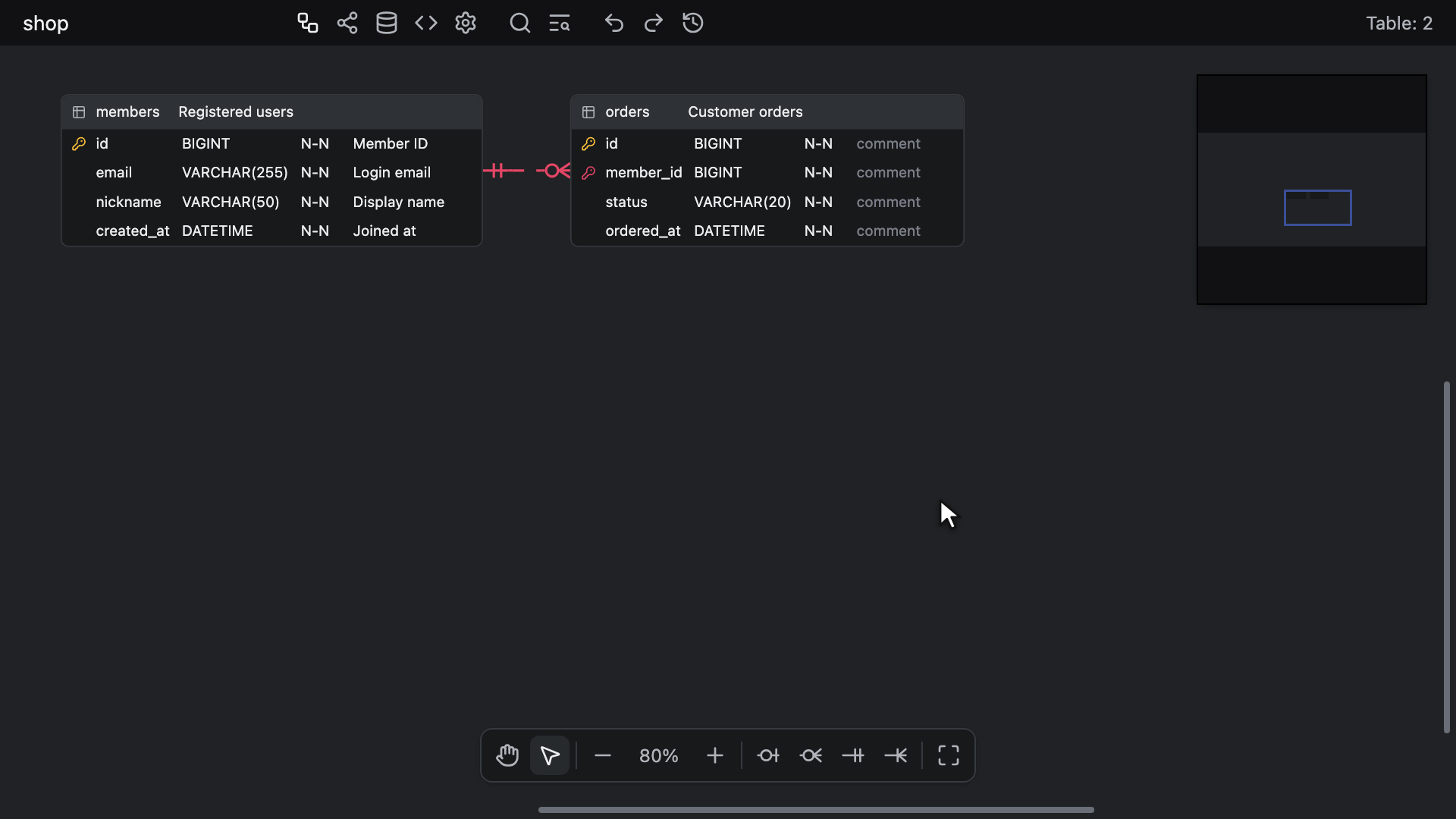Open the ERD diagram view icon
The image size is (1456, 819).
point(307,23)
